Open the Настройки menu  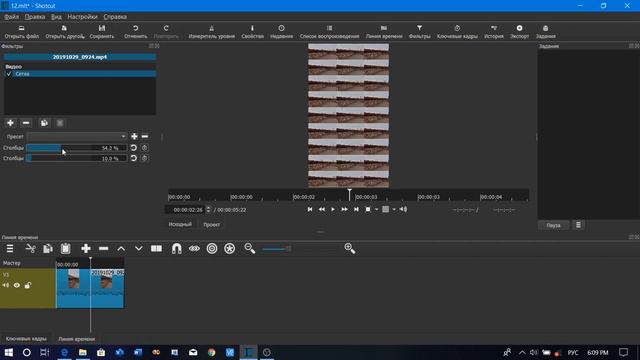click(x=82, y=17)
